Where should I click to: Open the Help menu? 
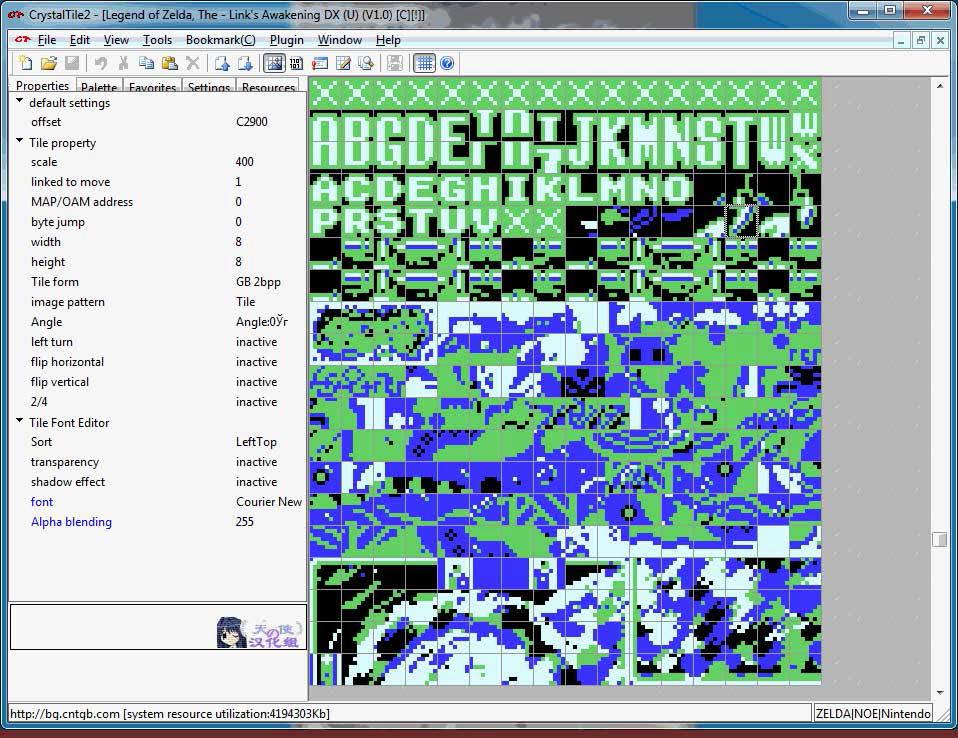click(388, 40)
